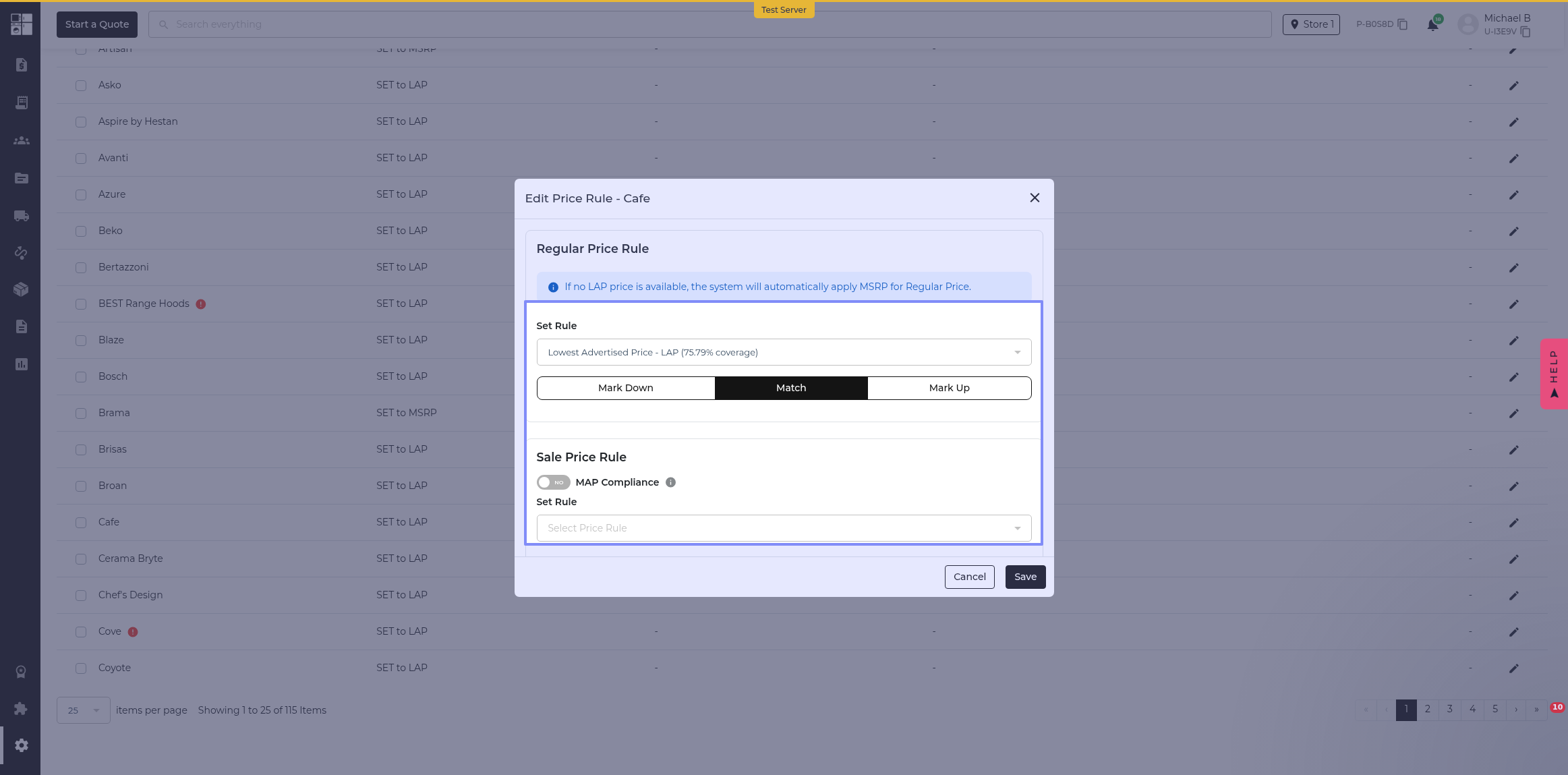1568x775 pixels.
Task: Check the Asko row checkbox
Action: (81, 86)
